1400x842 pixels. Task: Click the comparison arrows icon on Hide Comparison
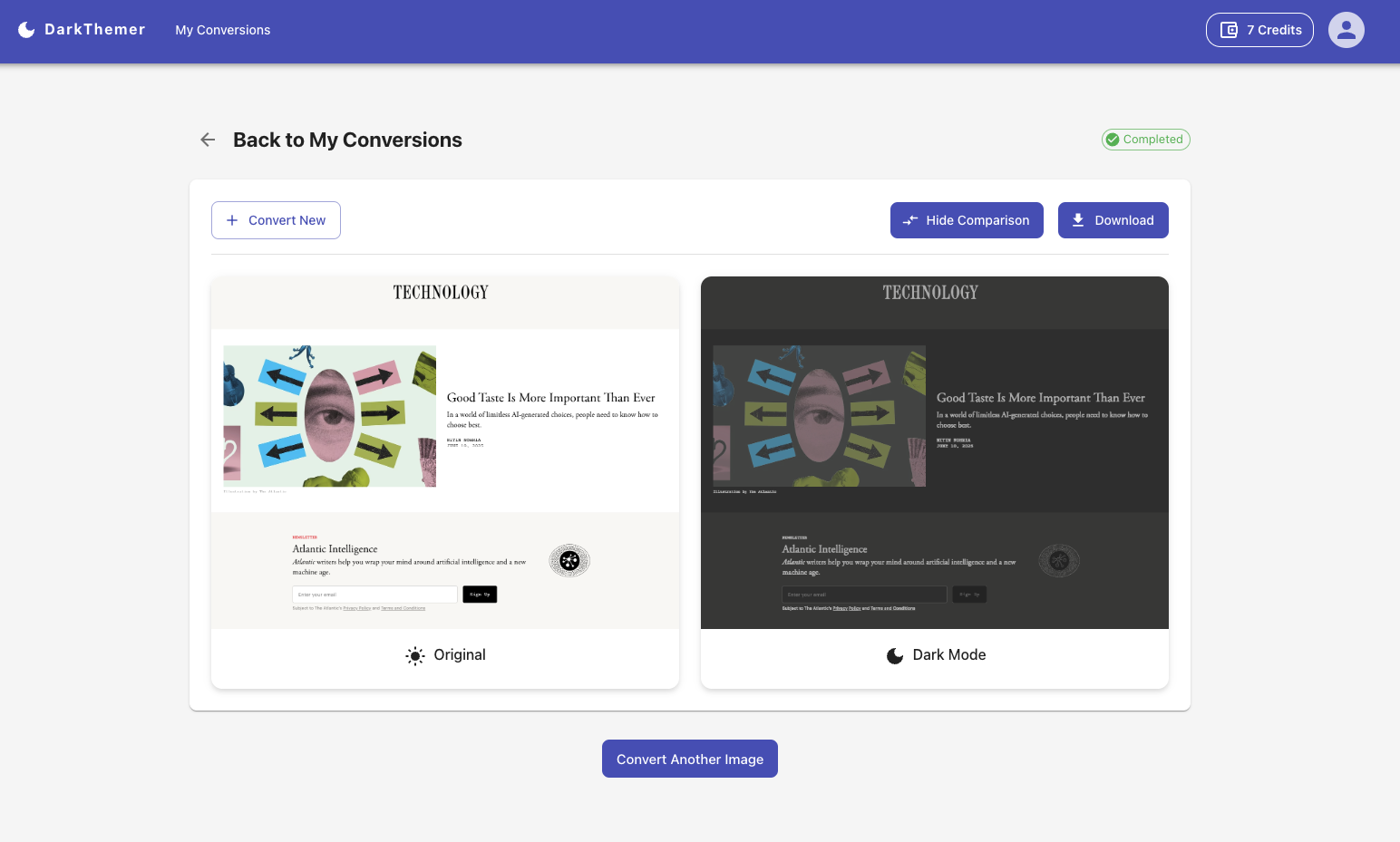(910, 220)
